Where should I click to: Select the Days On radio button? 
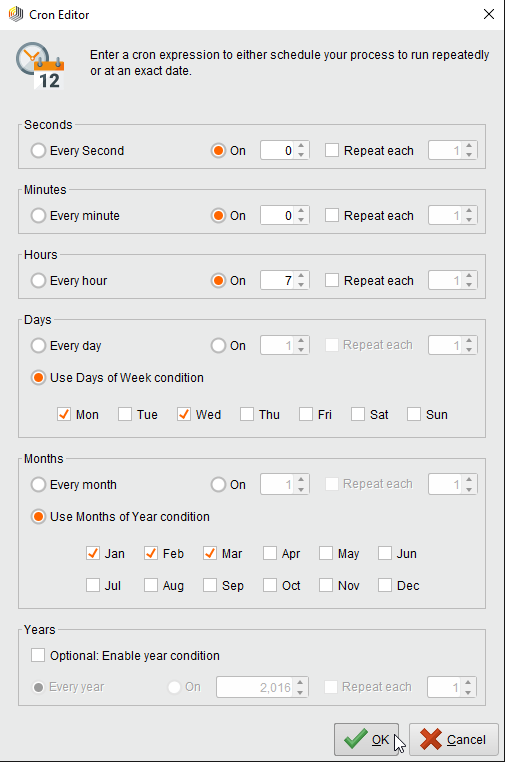[218, 346]
